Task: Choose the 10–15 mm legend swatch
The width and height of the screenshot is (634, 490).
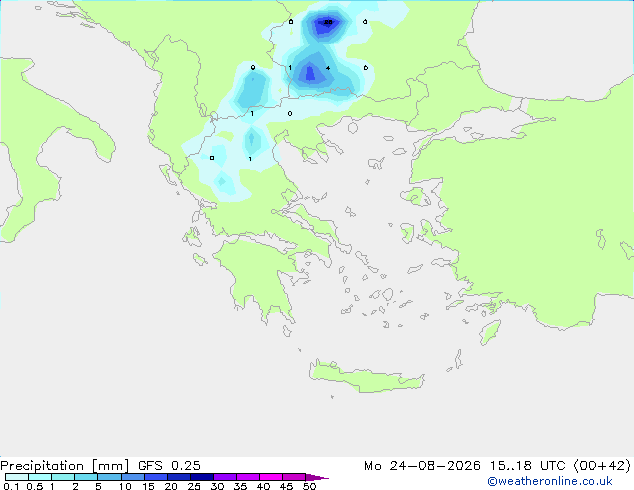Action: pos(133,477)
